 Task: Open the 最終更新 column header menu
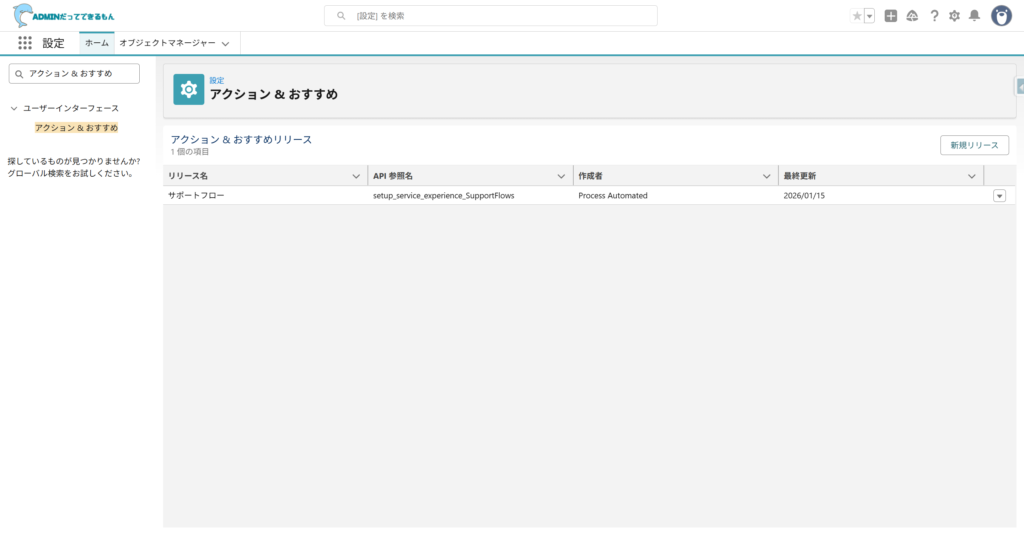971,176
